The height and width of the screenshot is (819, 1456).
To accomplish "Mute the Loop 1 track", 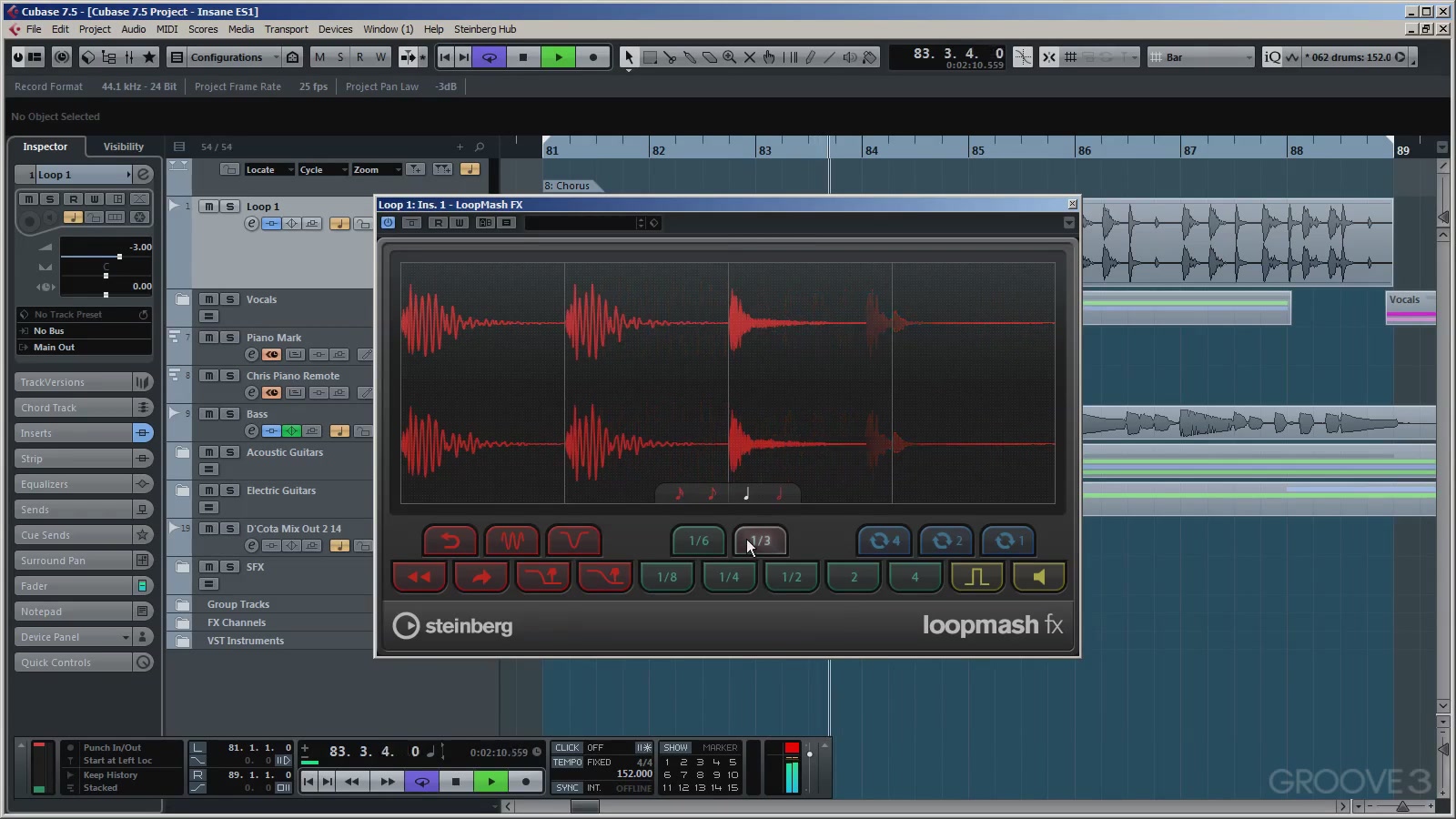I will click(x=209, y=207).
